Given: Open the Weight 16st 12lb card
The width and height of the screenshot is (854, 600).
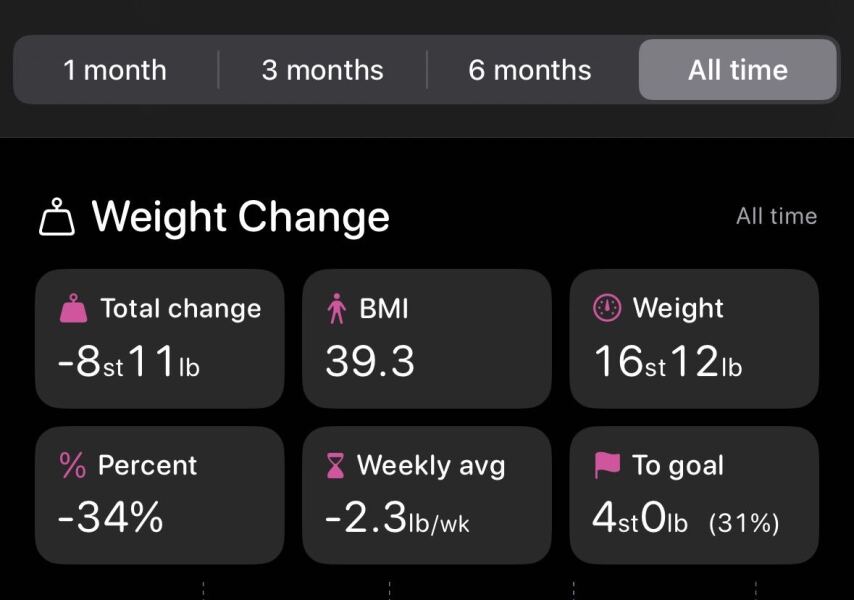Looking at the screenshot, I should (x=694, y=338).
